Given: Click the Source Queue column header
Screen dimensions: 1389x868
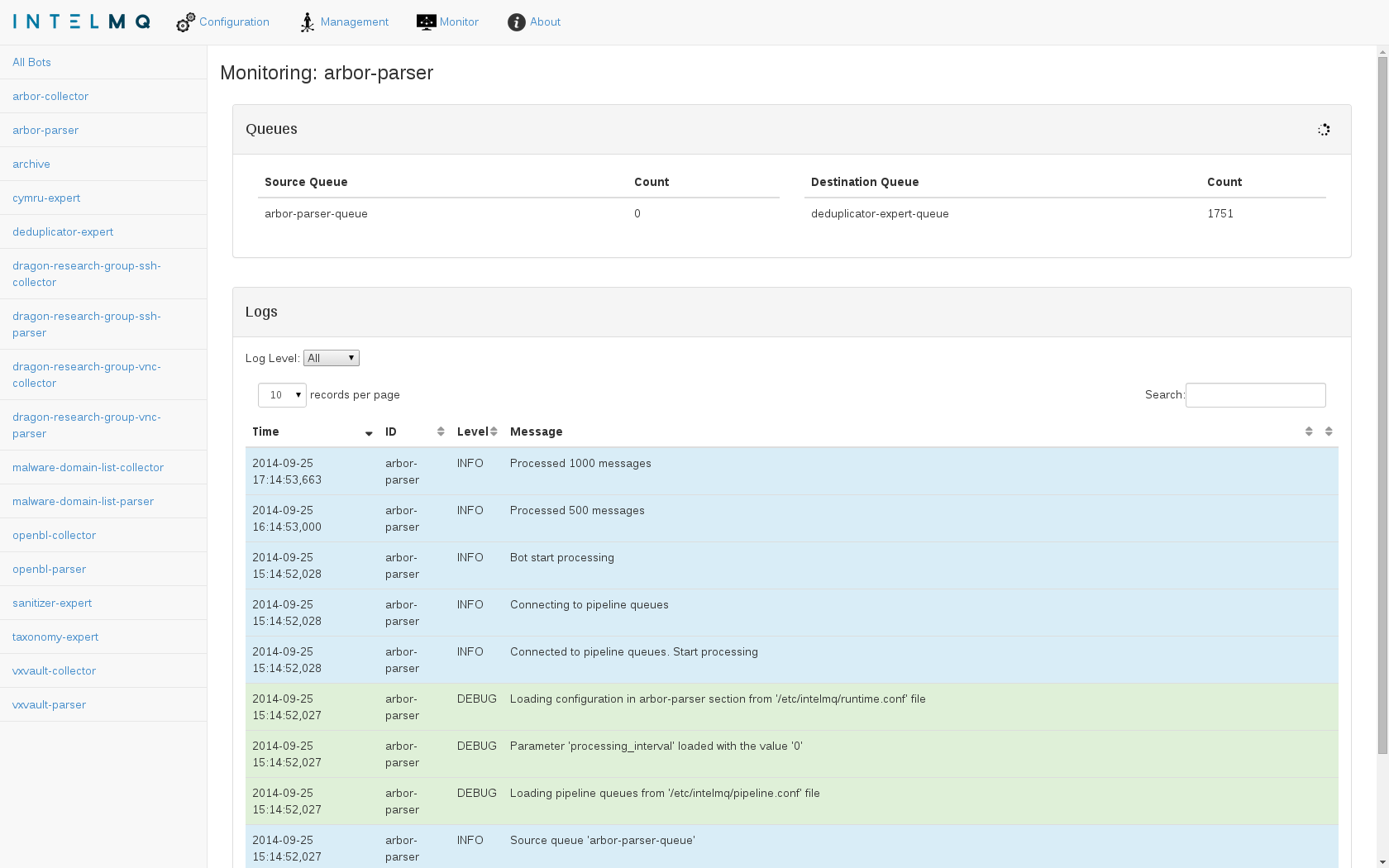Looking at the screenshot, I should 306,182.
